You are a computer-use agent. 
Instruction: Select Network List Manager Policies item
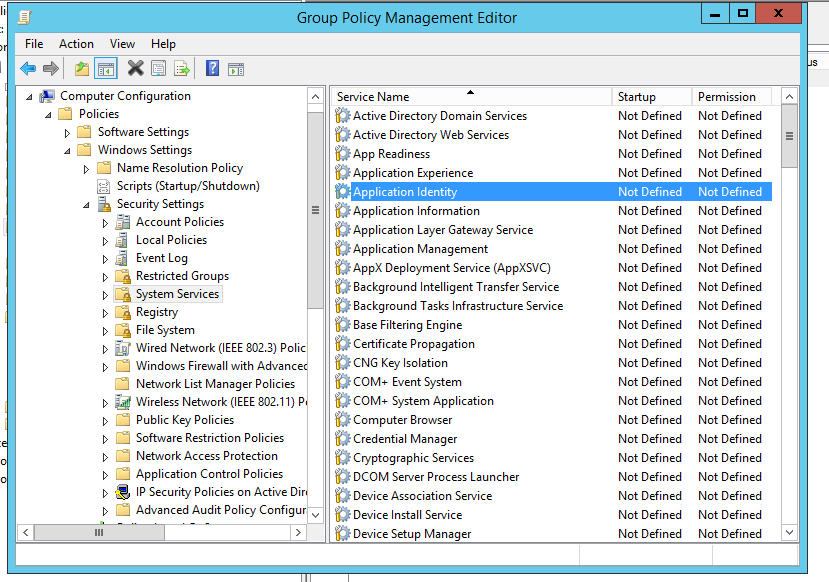click(x=215, y=384)
